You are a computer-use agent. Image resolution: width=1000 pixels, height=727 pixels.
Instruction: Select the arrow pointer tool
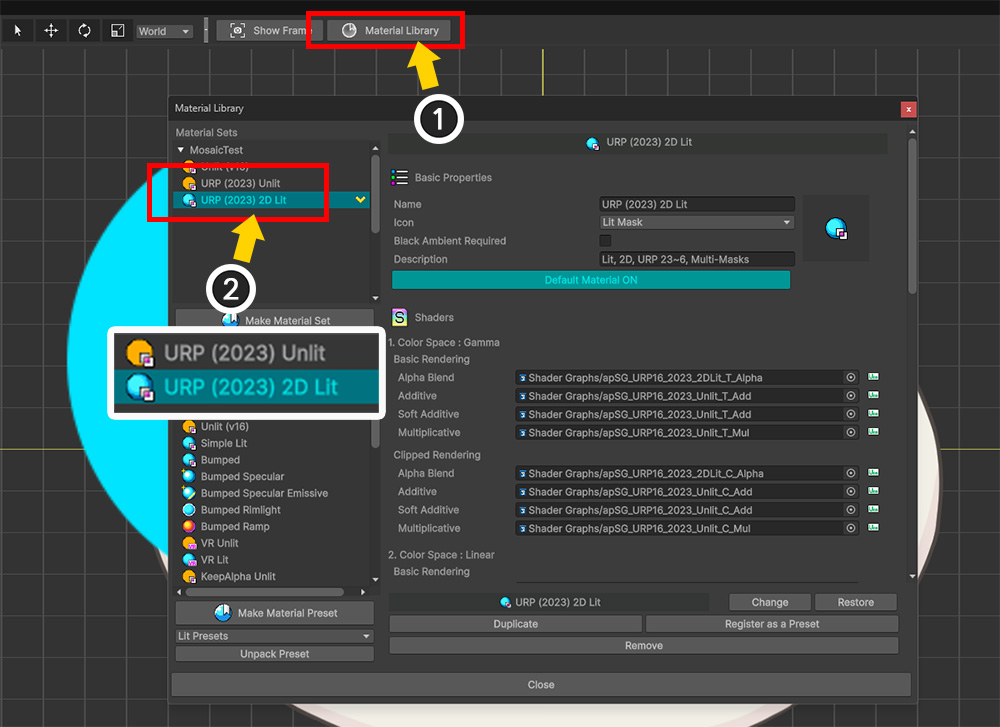click(x=18, y=30)
